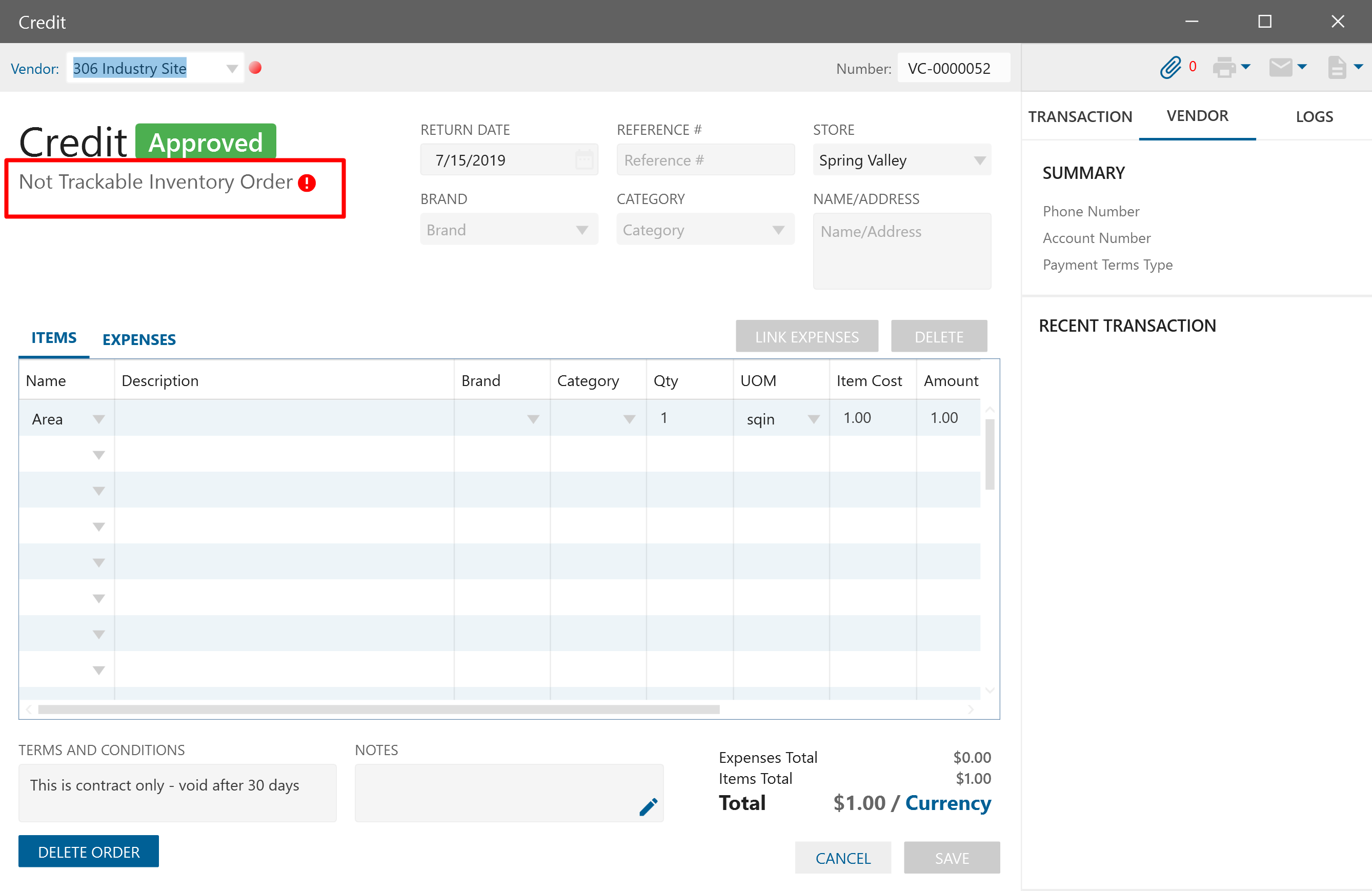
Task: Click the paperclip attachments icon
Action: pyautogui.click(x=1170, y=68)
